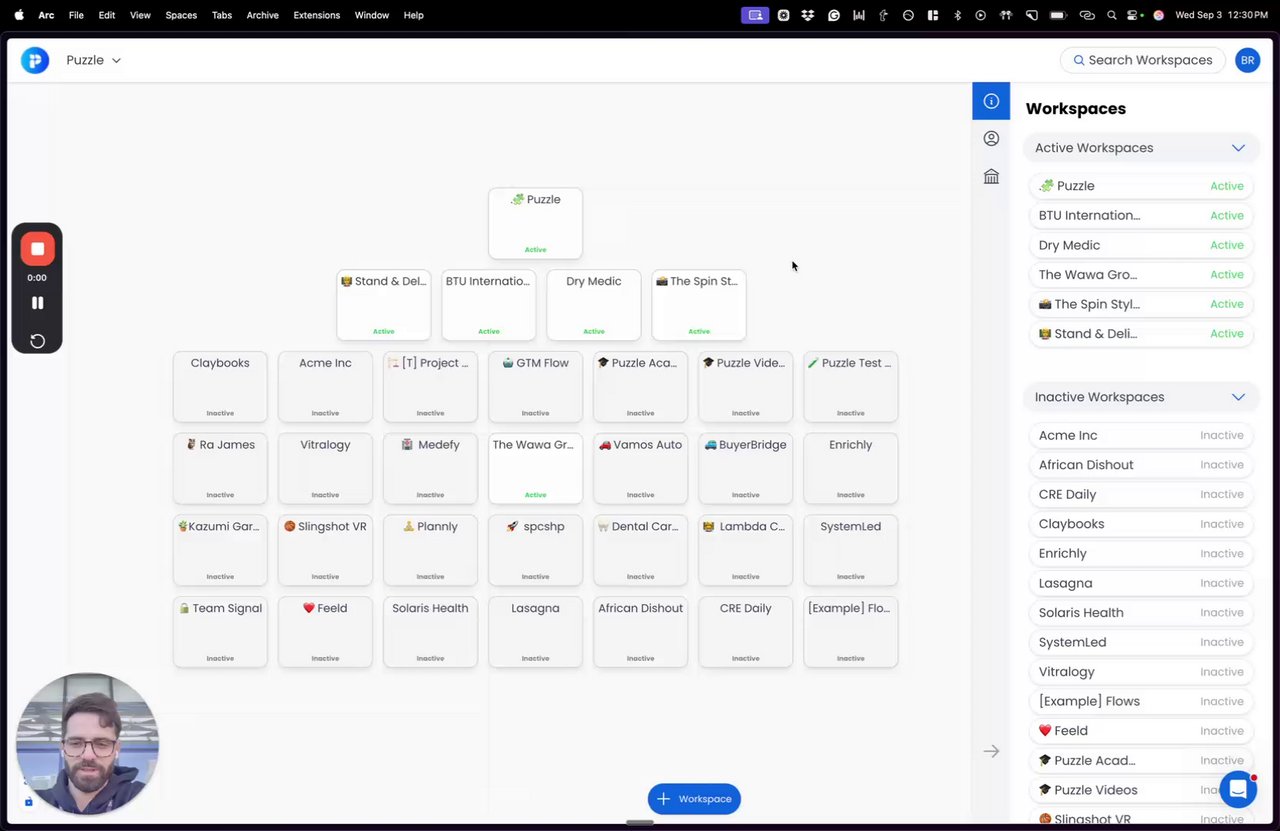1280x831 pixels.
Task: Open the Puzzle workspace dropdown in header
Action: click(94, 60)
